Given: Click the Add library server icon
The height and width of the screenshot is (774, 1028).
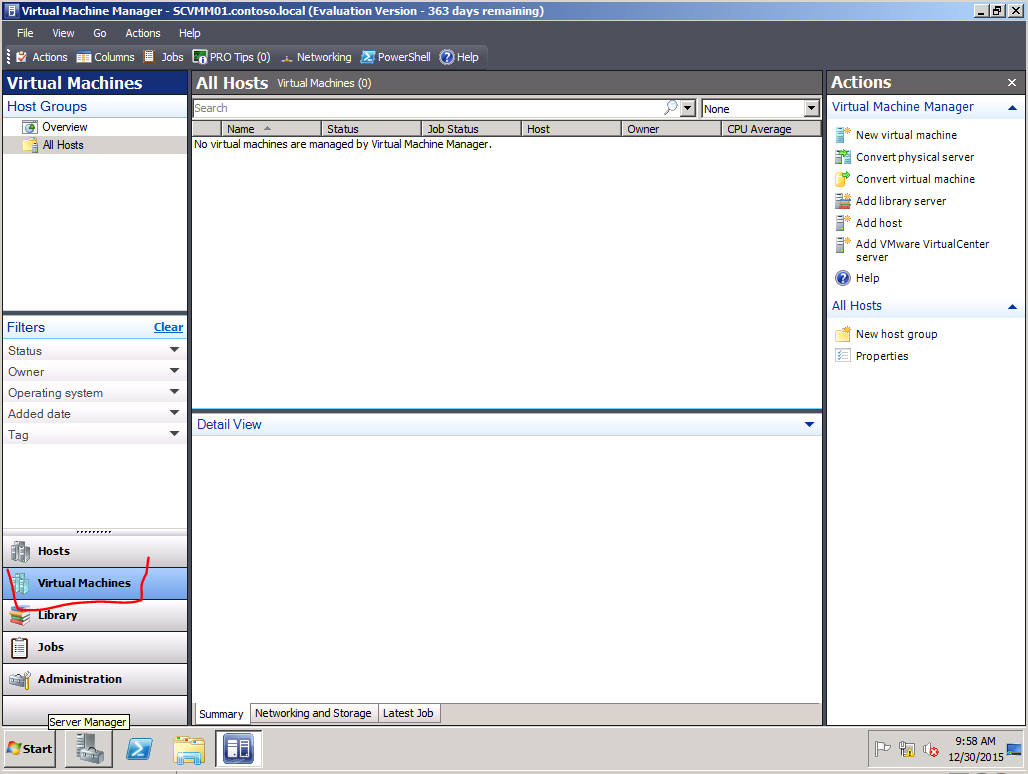Looking at the screenshot, I should click(842, 201).
